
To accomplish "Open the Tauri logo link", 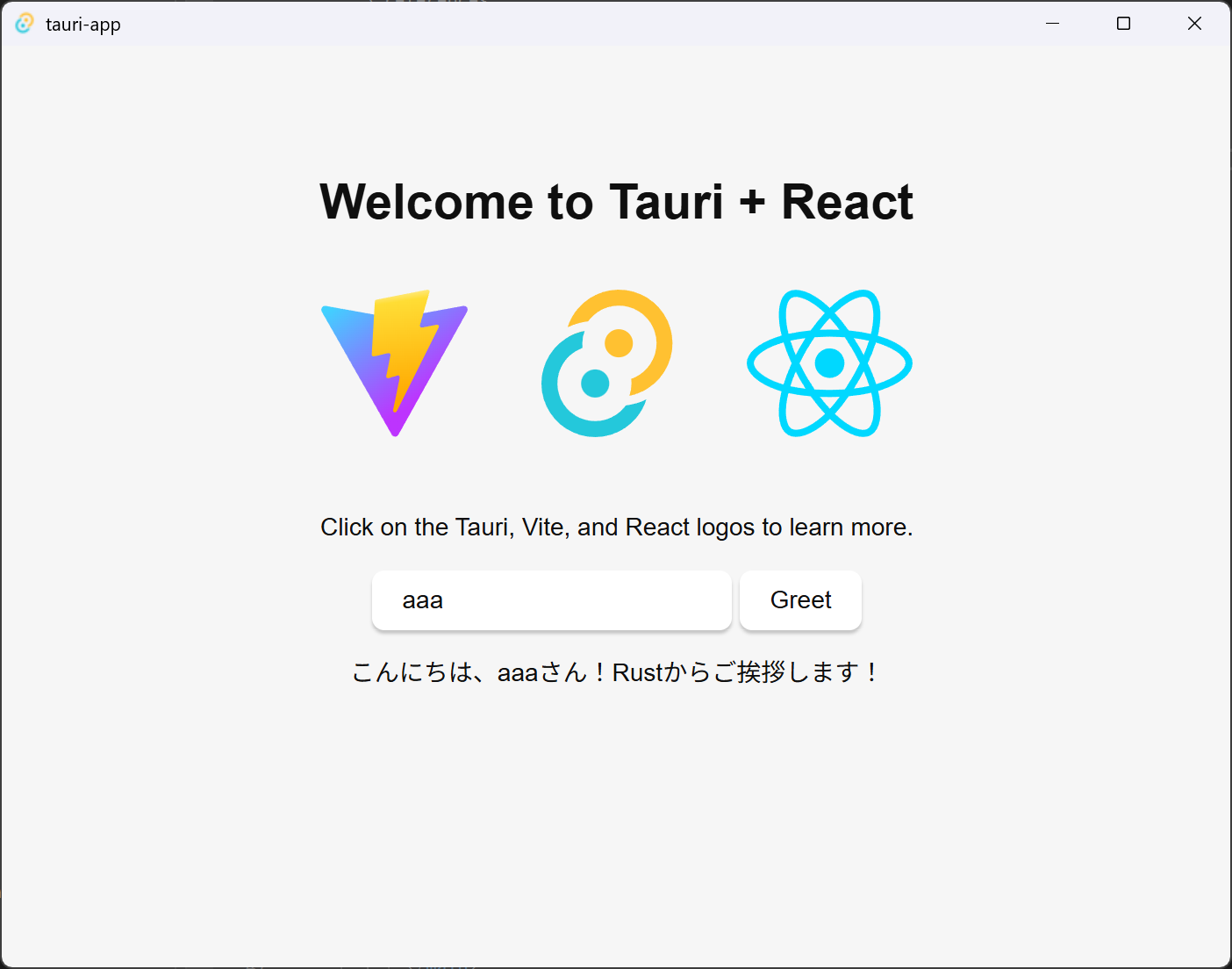I will (x=605, y=364).
